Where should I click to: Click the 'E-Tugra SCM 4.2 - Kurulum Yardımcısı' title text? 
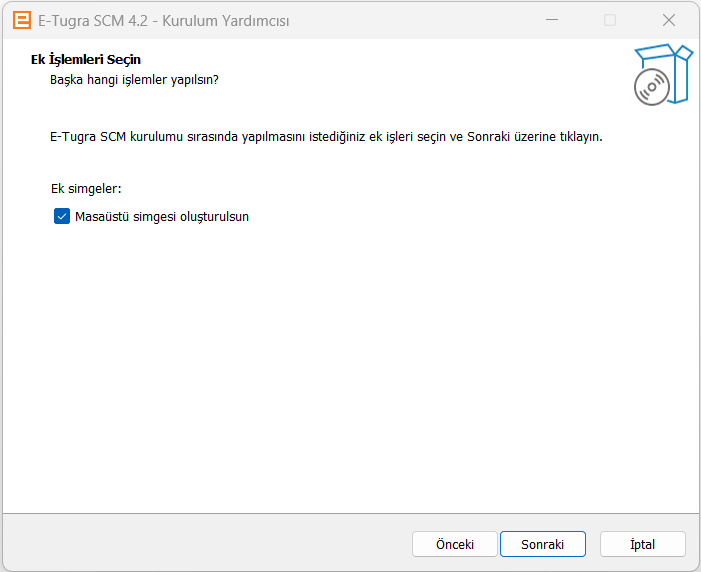(163, 20)
